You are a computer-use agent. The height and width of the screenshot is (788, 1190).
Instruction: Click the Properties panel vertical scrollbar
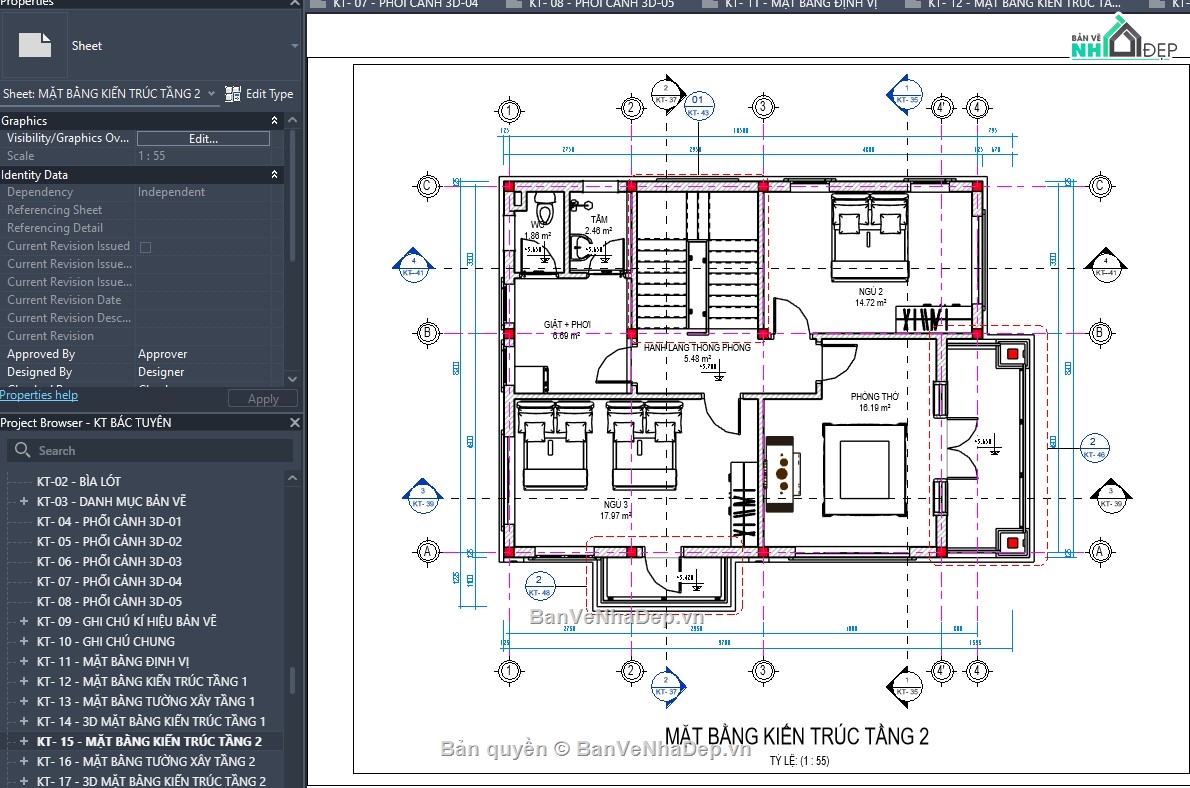pyautogui.click(x=292, y=196)
